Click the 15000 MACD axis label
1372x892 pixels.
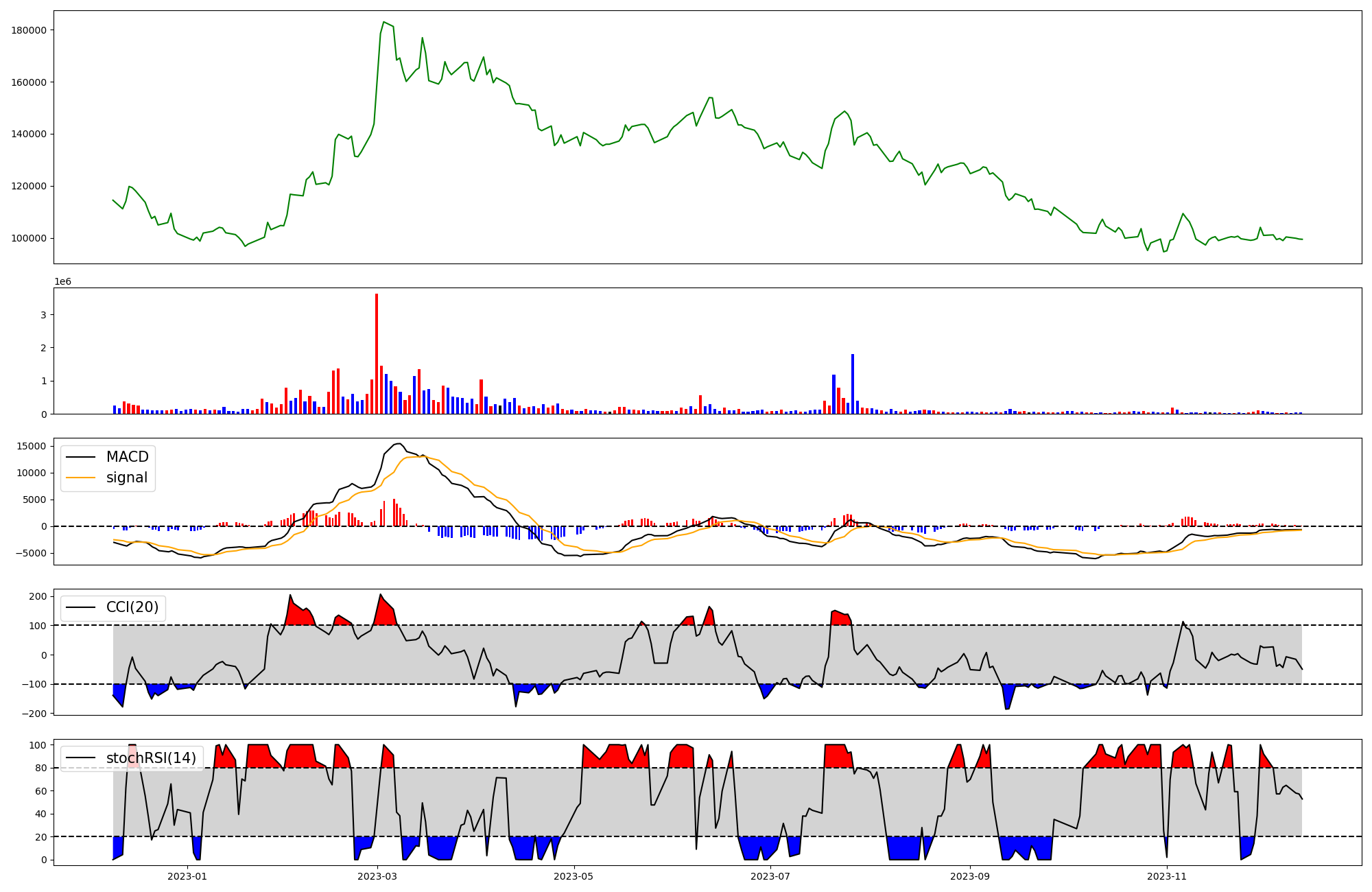tap(32, 447)
